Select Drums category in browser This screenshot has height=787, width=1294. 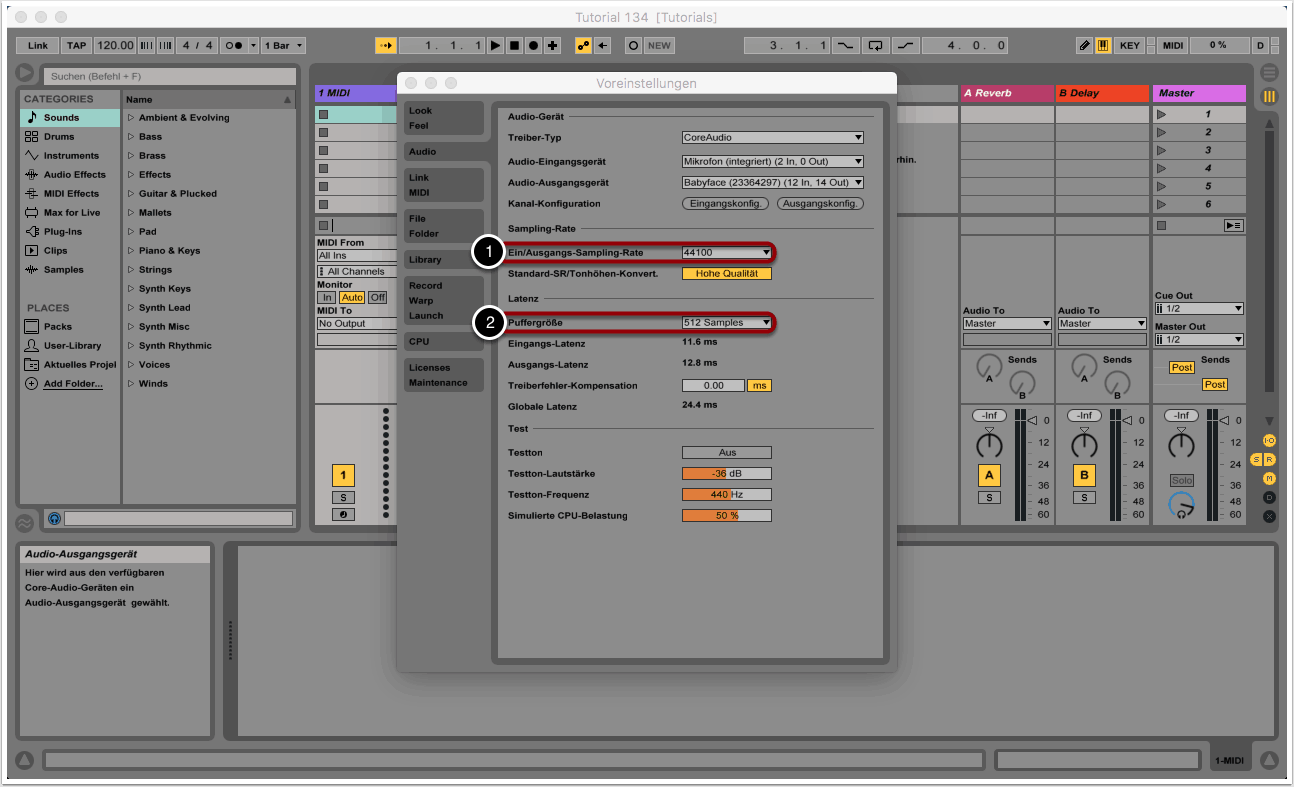coord(59,137)
